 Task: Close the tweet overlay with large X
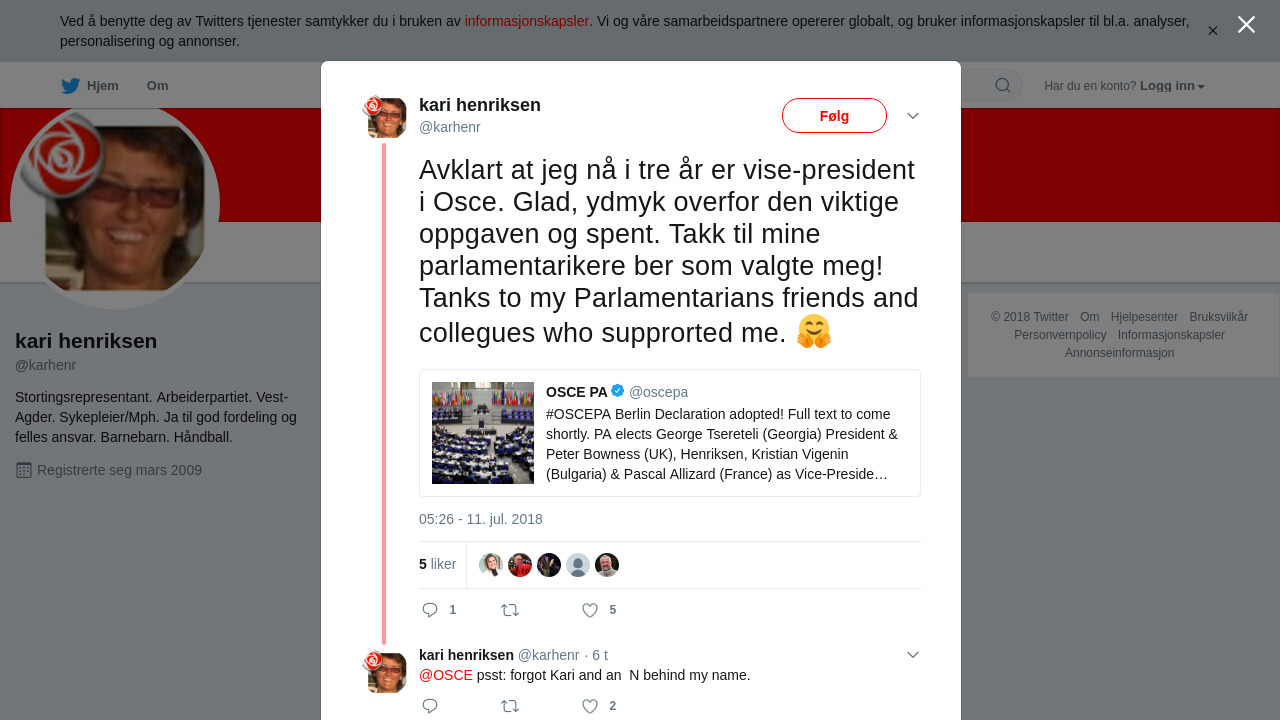point(1246,25)
